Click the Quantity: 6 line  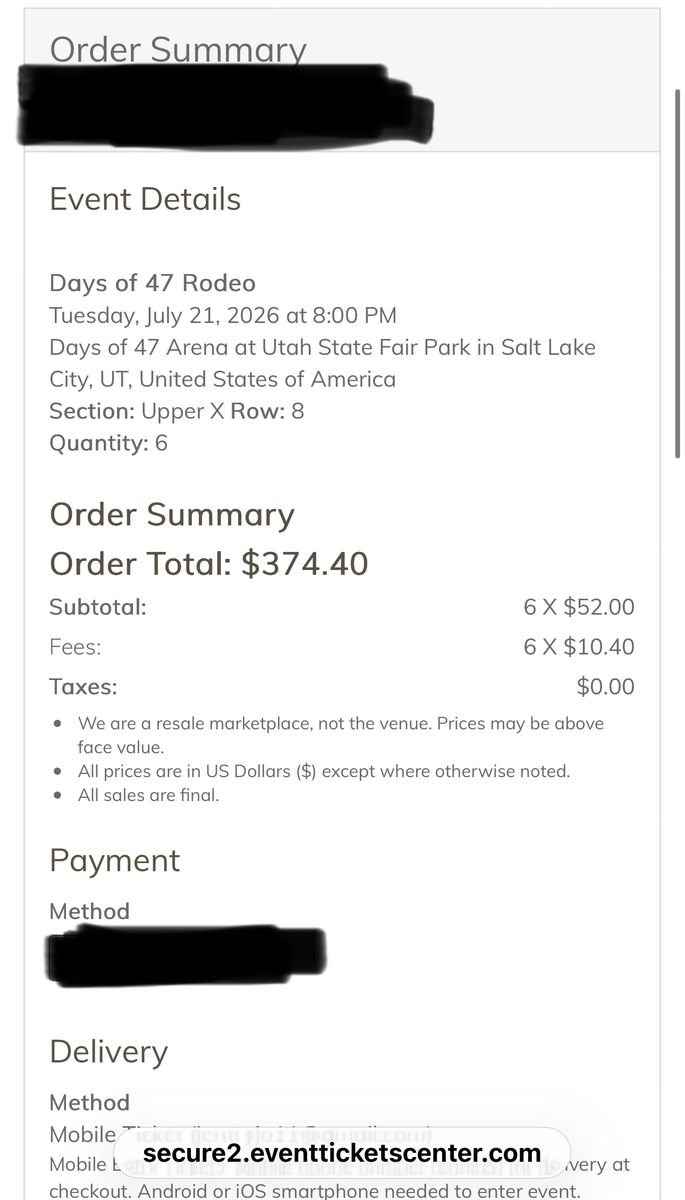pyautogui.click(x=108, y=443)
